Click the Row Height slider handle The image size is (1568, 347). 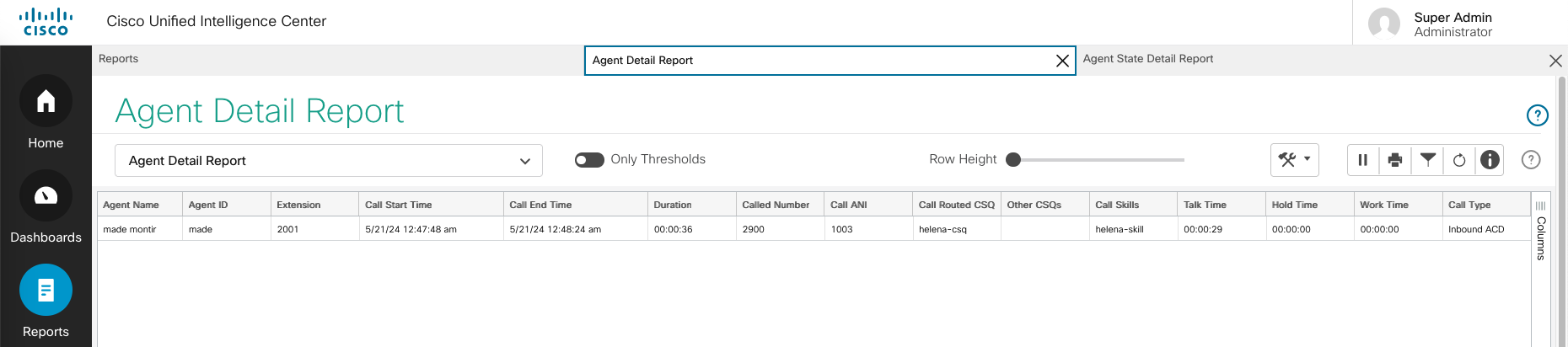pyautogui.click(x=1013, y=160)
